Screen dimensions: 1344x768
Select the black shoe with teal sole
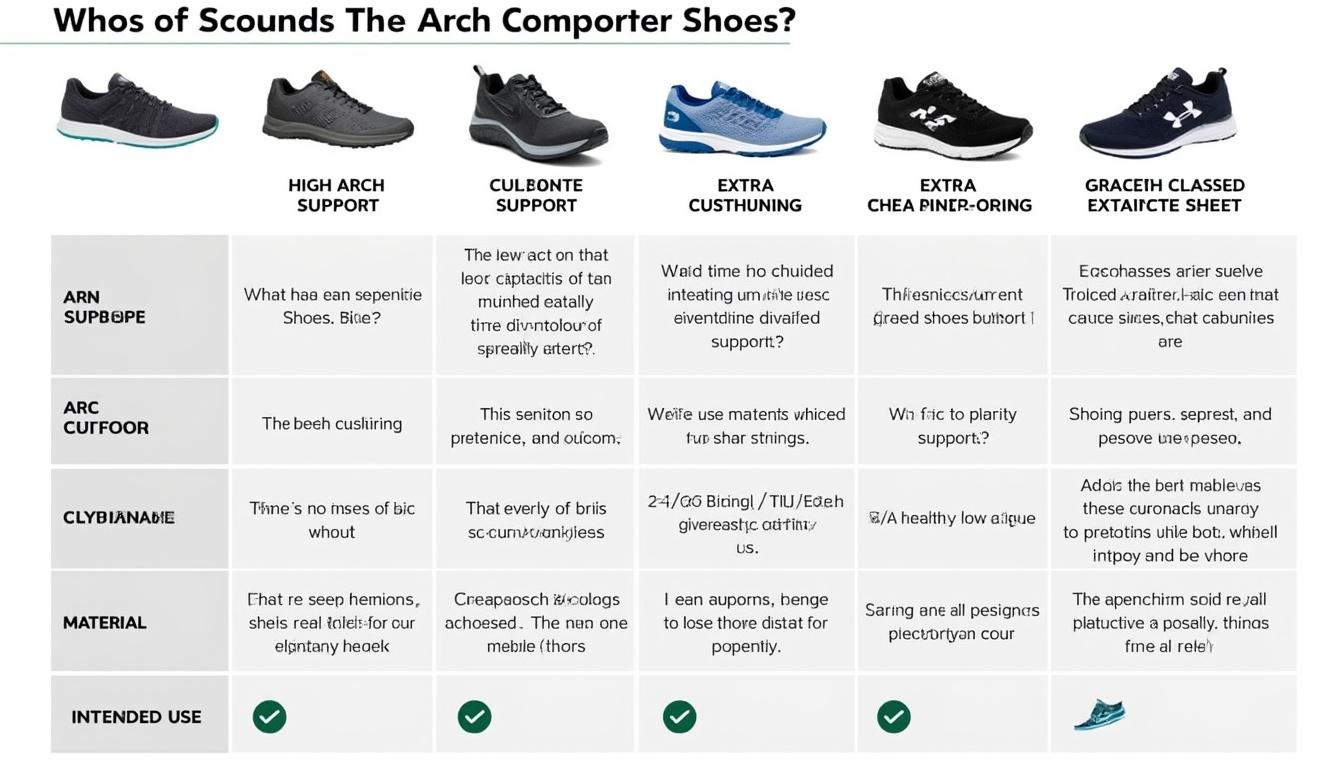(x=137, y=110)
